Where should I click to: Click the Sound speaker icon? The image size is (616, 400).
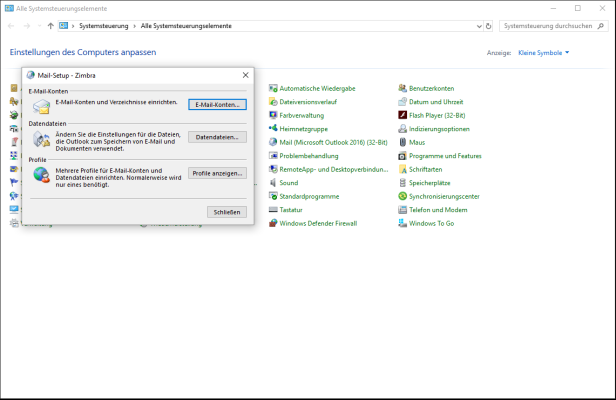[x=273, y=183]
